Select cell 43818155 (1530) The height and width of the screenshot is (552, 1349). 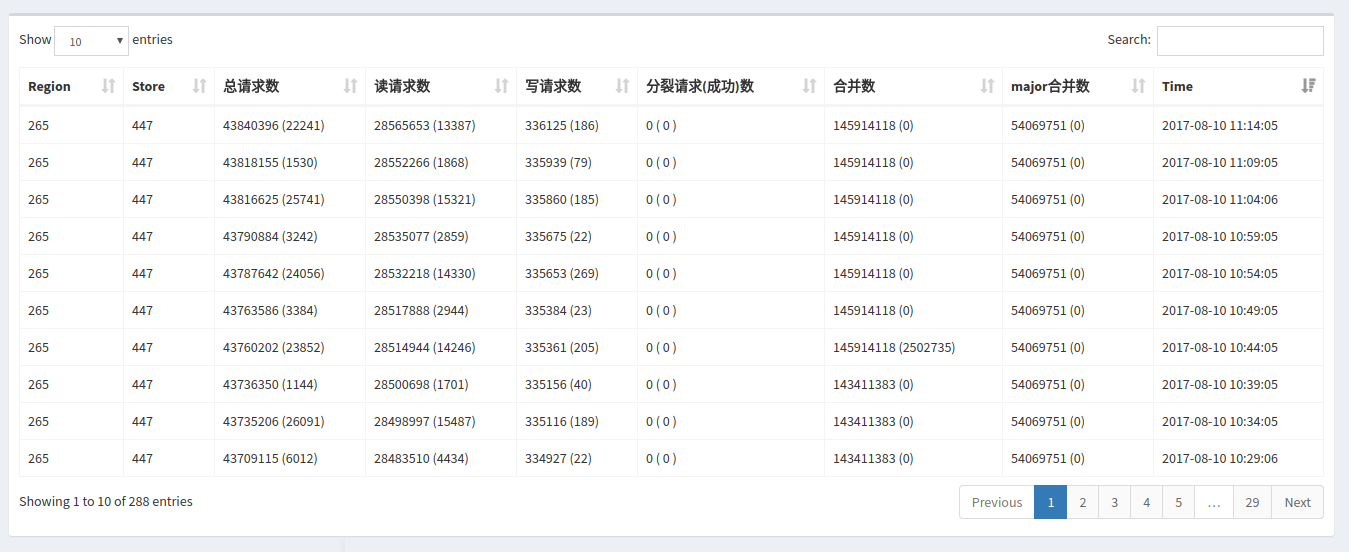(270, 162)
